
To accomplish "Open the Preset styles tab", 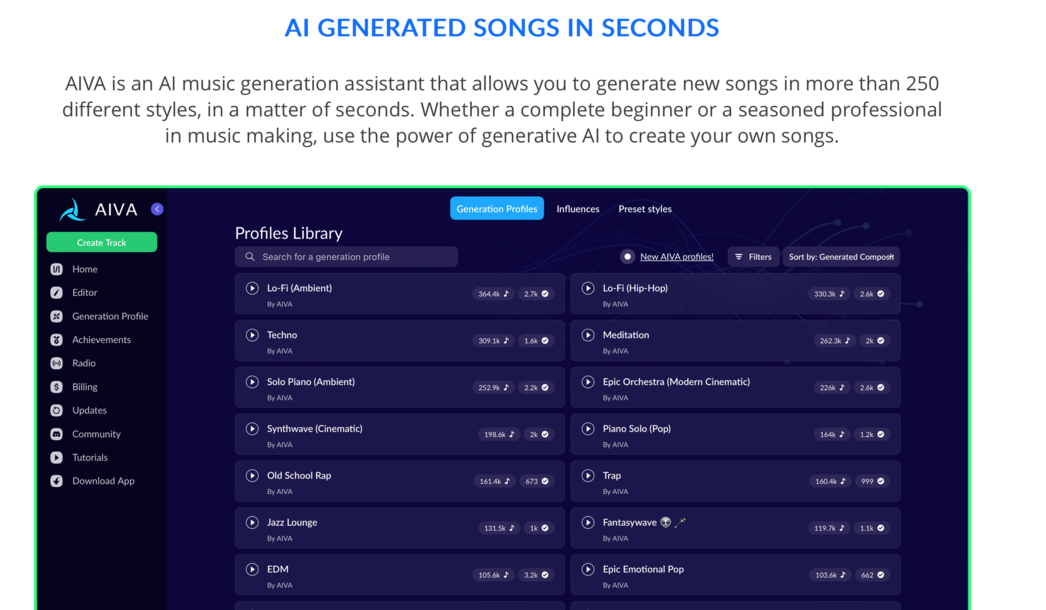I will pos(645,208).
